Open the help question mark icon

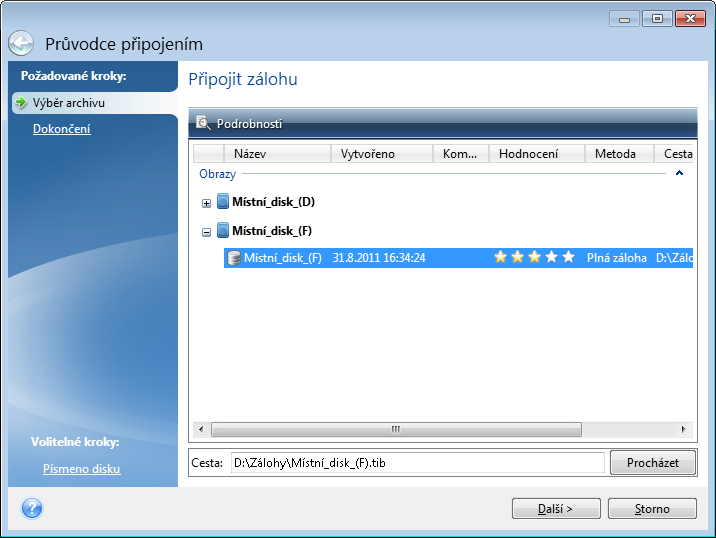(32, 508)
